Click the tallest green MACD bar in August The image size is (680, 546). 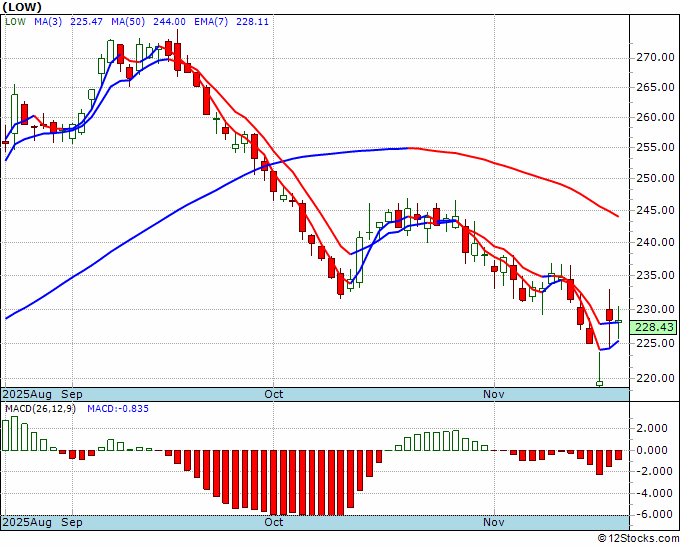[x=14, y=433]
